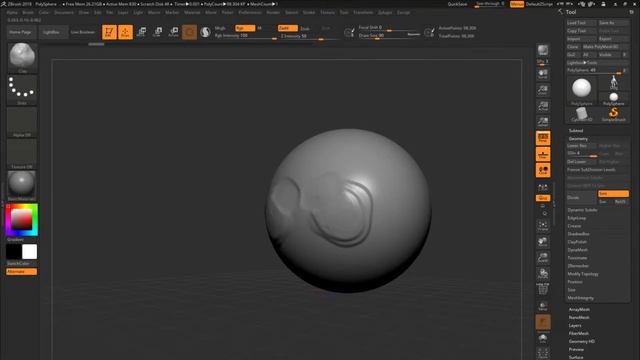Image resolution: width=640 pixels, height=360 pixels.
Task: Open the LightBox button
Action: [x=52, y=32]
